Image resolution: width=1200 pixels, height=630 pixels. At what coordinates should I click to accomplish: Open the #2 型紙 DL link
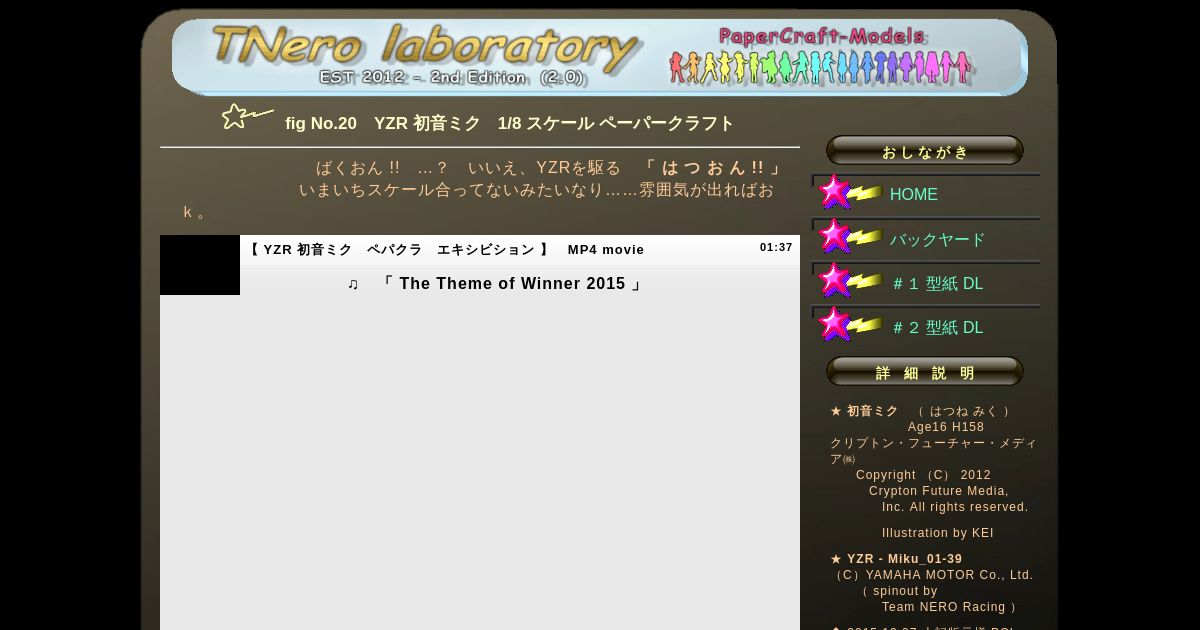937,328
